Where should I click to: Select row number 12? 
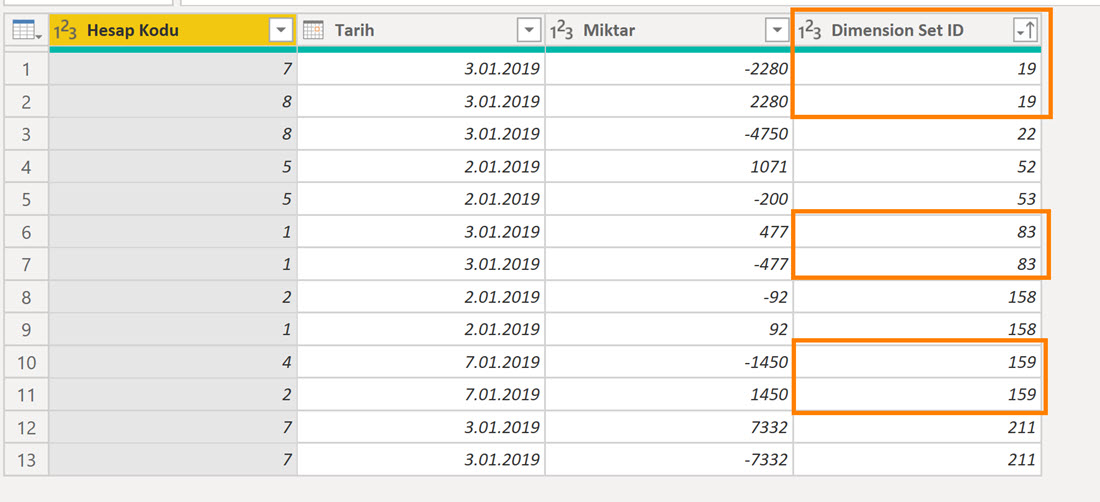[x=27, y=428]
